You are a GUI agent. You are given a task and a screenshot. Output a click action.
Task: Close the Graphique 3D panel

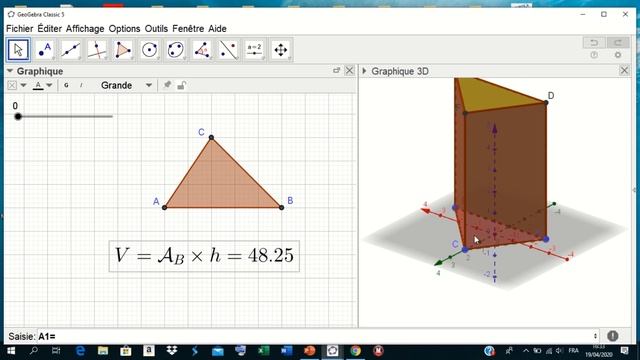coord(624,71)
